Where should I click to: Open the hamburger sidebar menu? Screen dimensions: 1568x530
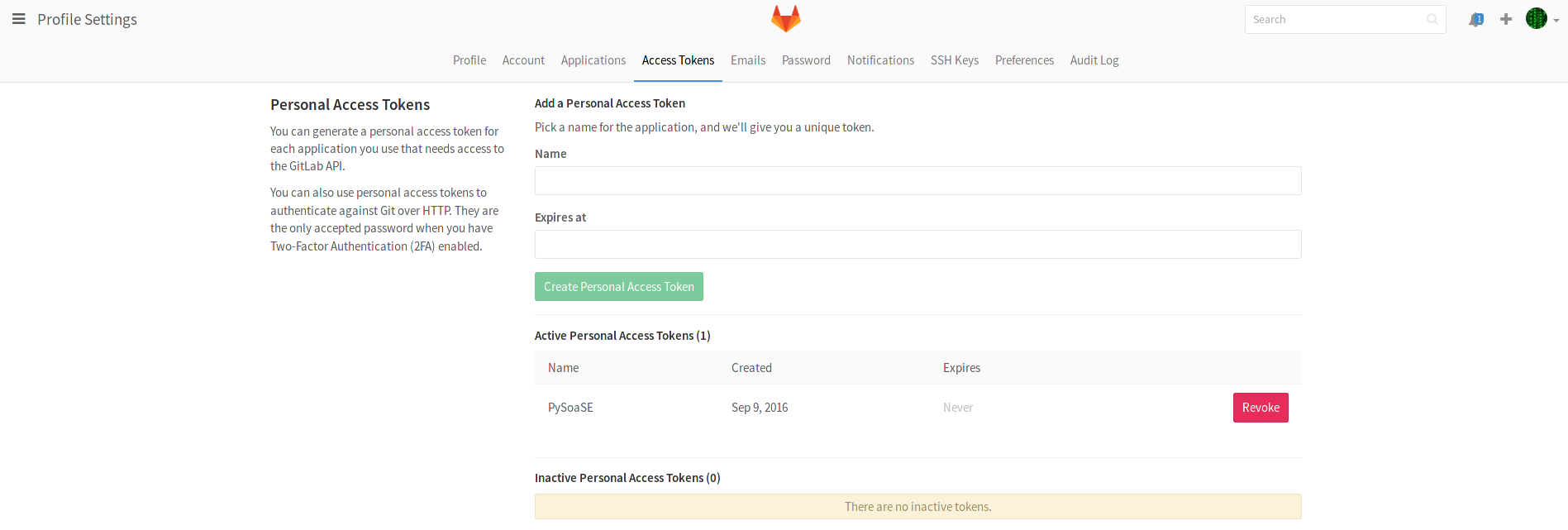pos(18,19)
